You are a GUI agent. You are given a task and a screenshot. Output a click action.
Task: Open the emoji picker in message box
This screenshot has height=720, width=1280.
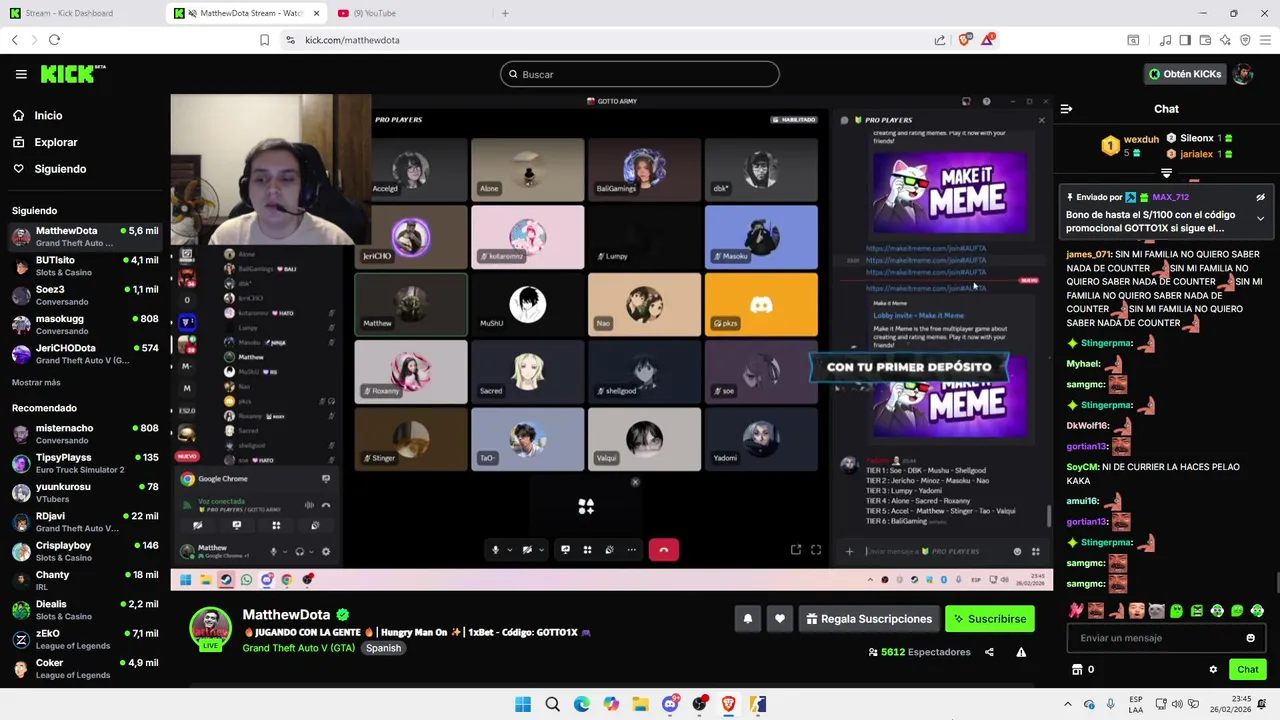click(x=1250, y=638)
